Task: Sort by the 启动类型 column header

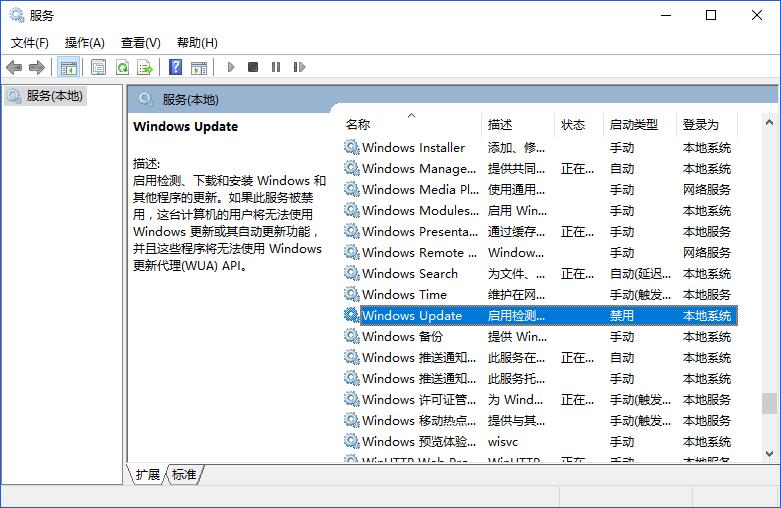Action: pyautogui.click(x=640, y=125)
